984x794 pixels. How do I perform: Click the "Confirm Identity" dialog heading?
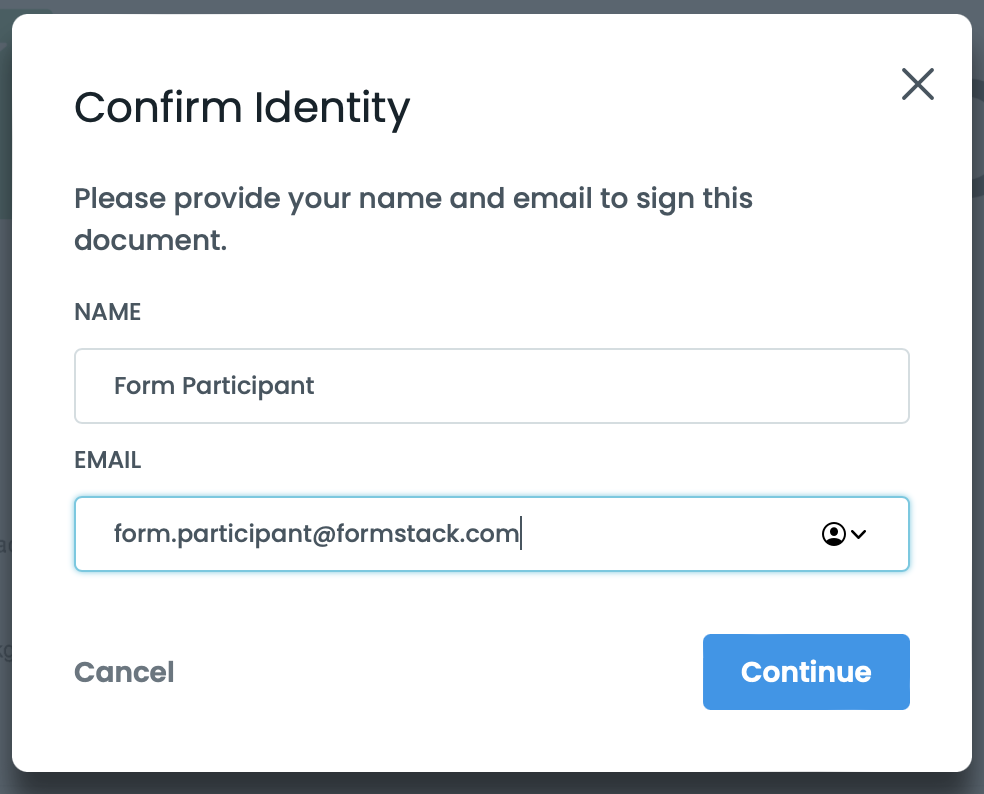[x=242, y=107]
